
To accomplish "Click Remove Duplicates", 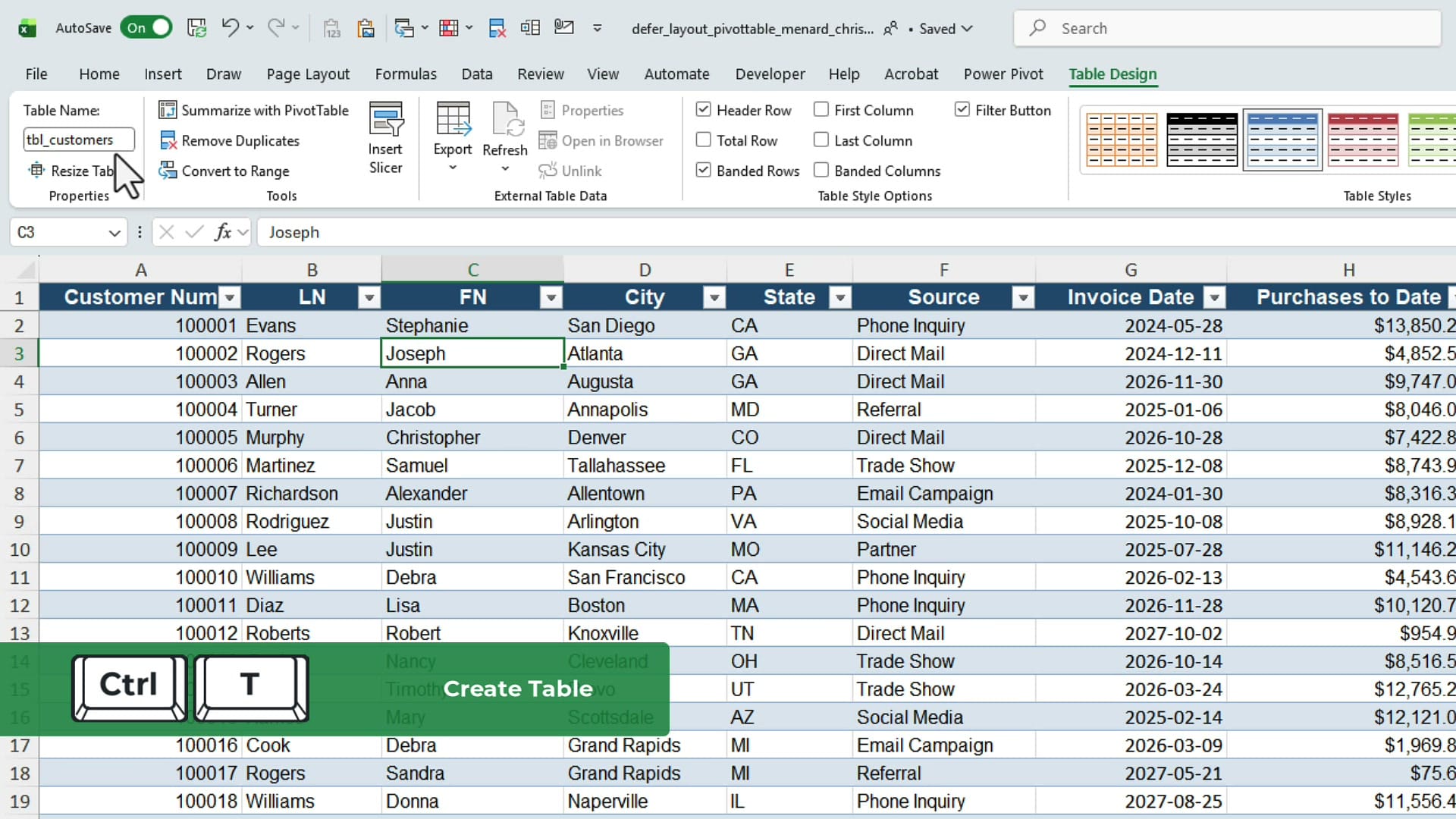I will (x=230, y=140).
